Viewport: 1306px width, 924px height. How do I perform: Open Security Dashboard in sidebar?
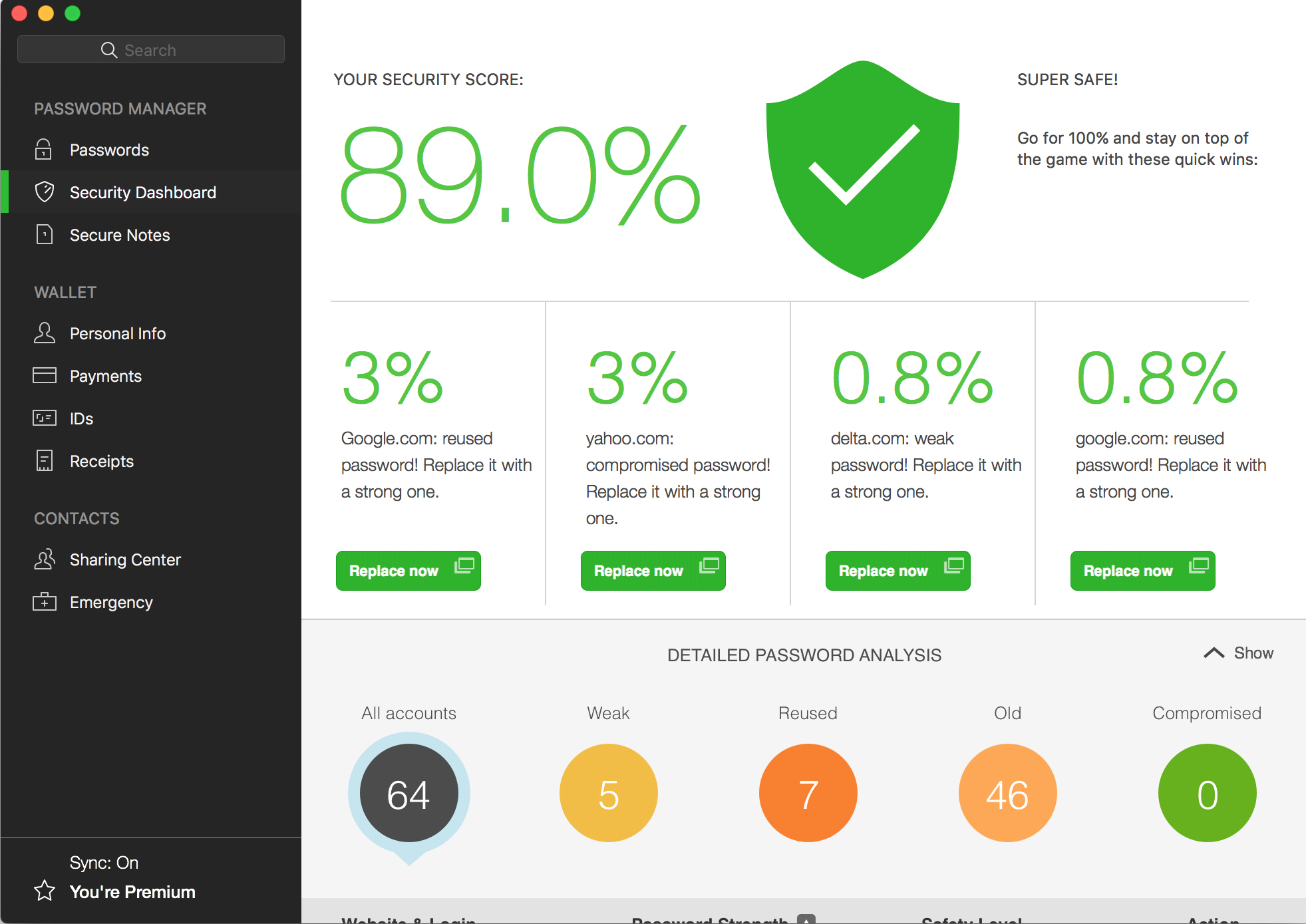point(143,192)
